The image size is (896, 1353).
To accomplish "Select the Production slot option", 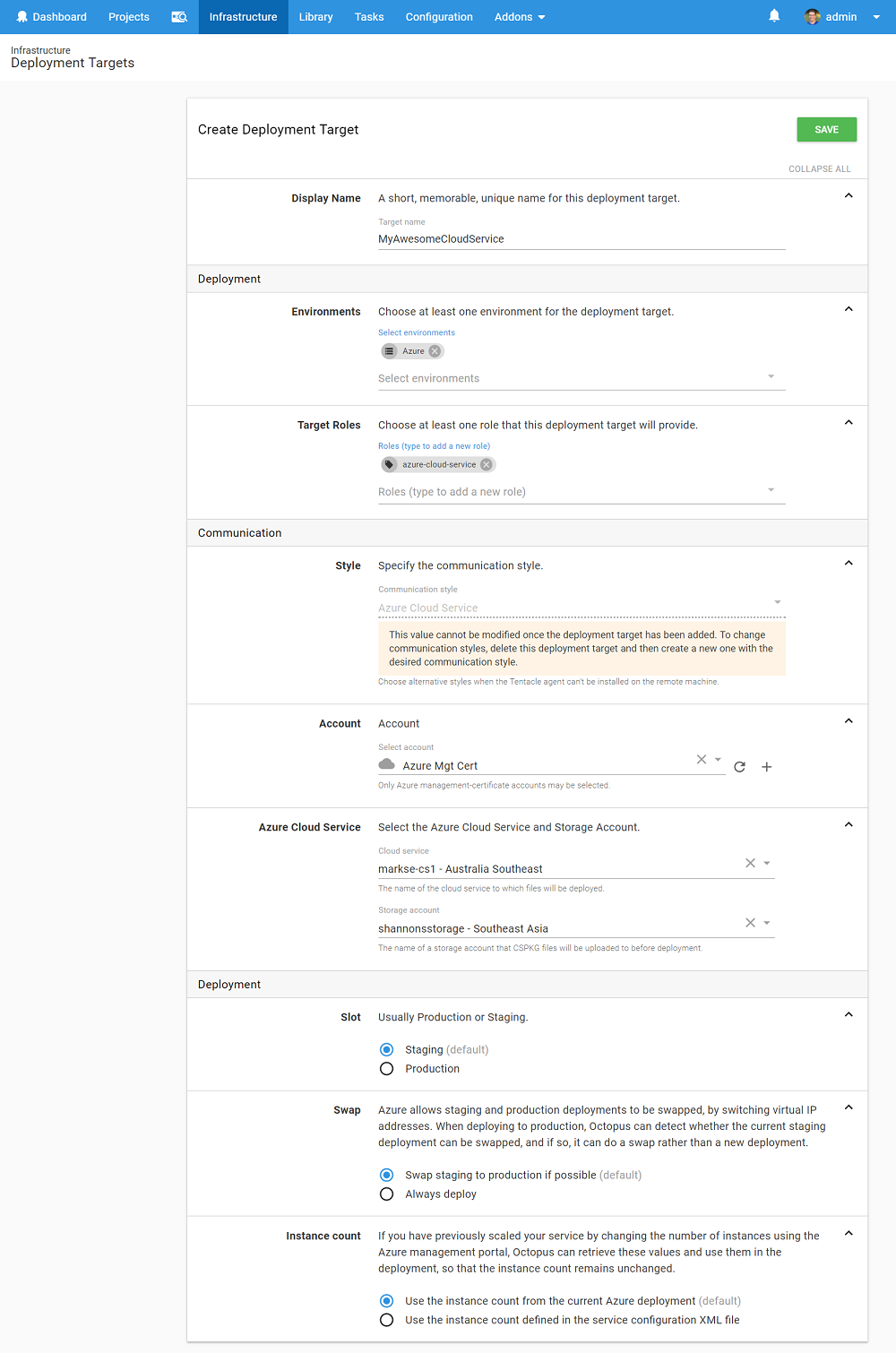I will [x=387, y=1069].
